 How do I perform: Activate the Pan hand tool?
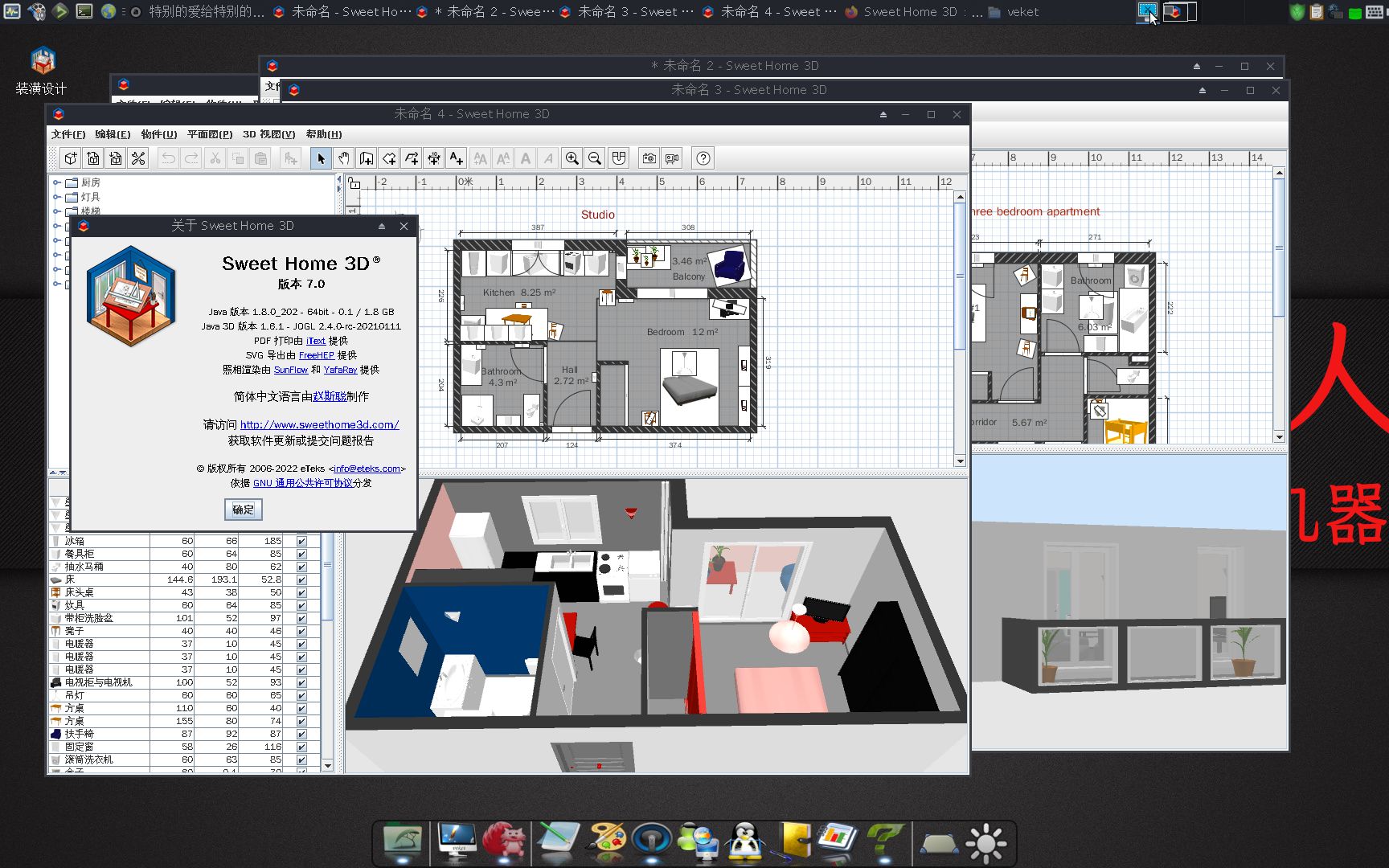click(x=343, y=158)
